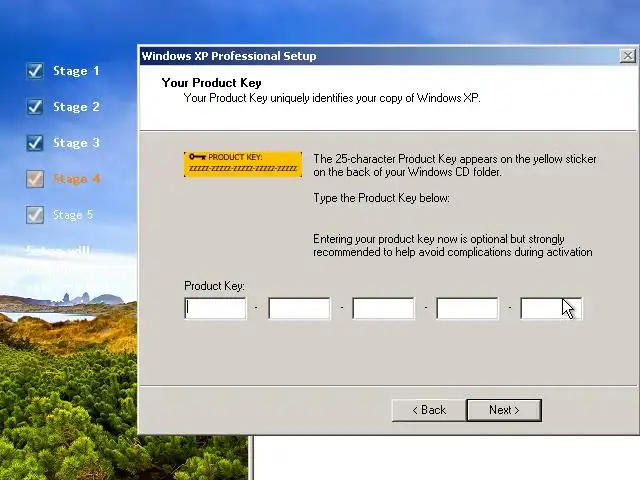
Task: Click the yellow PRODUCT KEY sticker image
Action: tap(243, 164)
